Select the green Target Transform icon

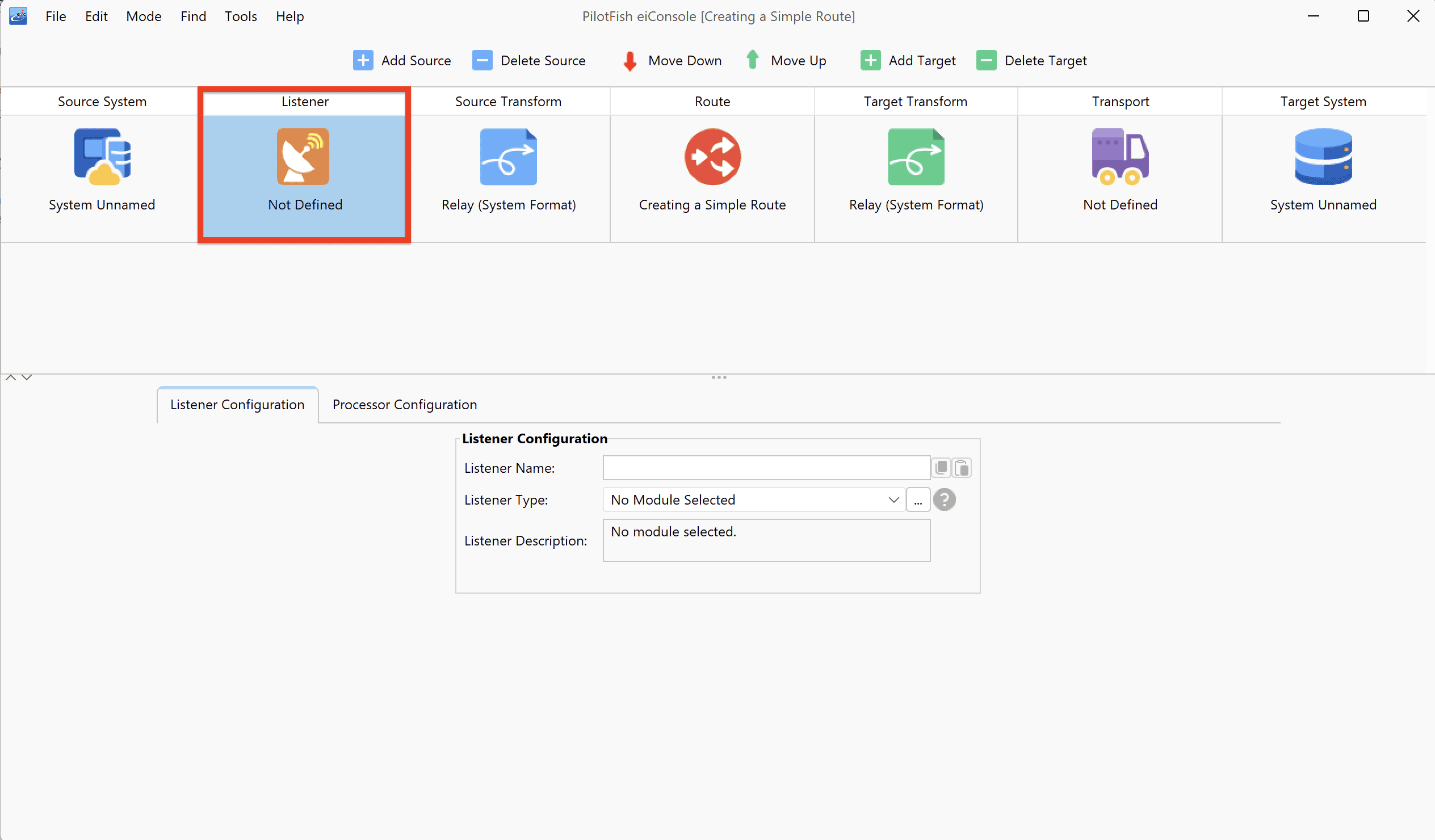tap(916, 157)
